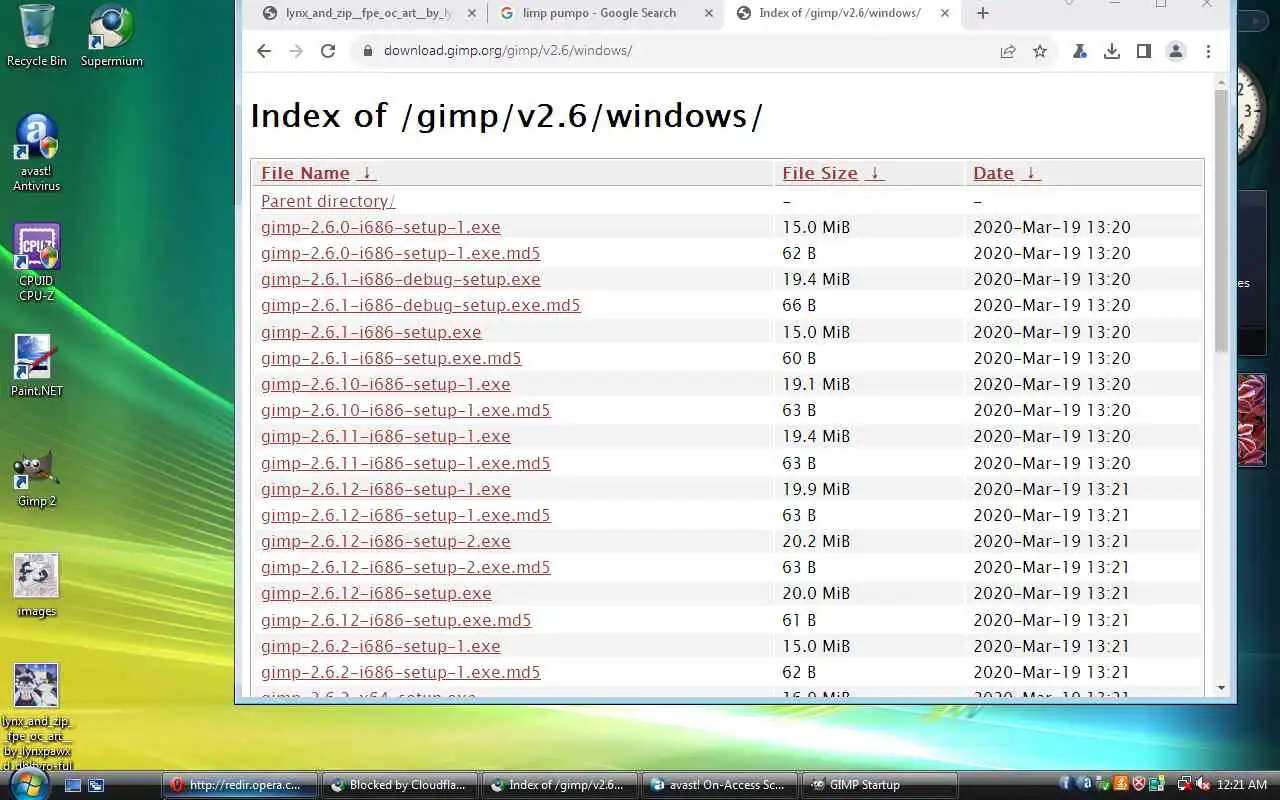The image size is (1280, 800).
Task: Click Show Desktop quick launch icon
Action: click(x=73, y=786)
